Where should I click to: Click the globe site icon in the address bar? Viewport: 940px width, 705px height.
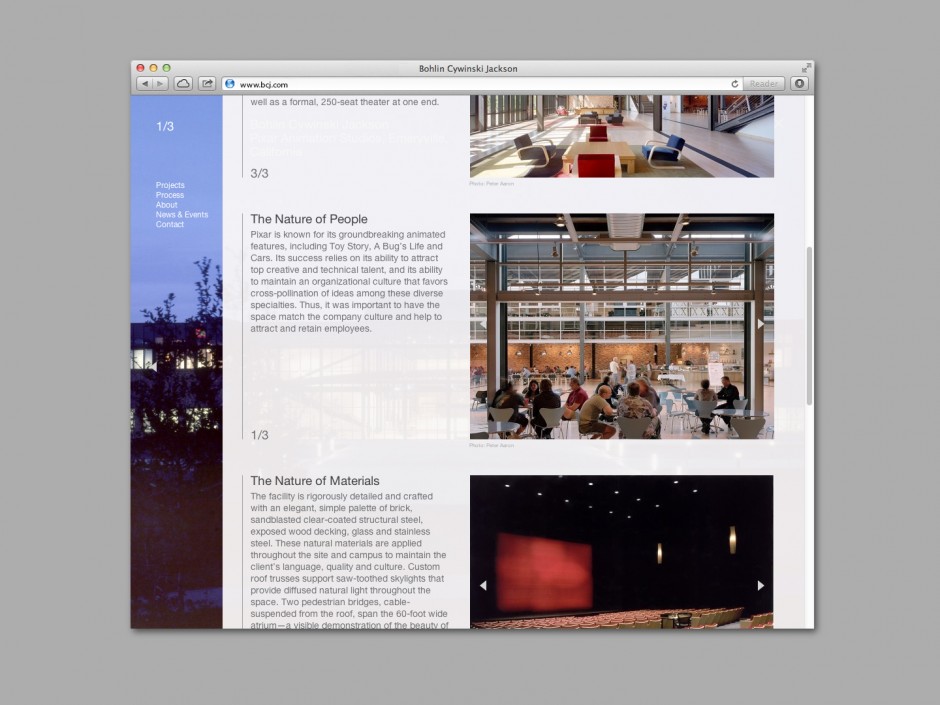[230, 84]
